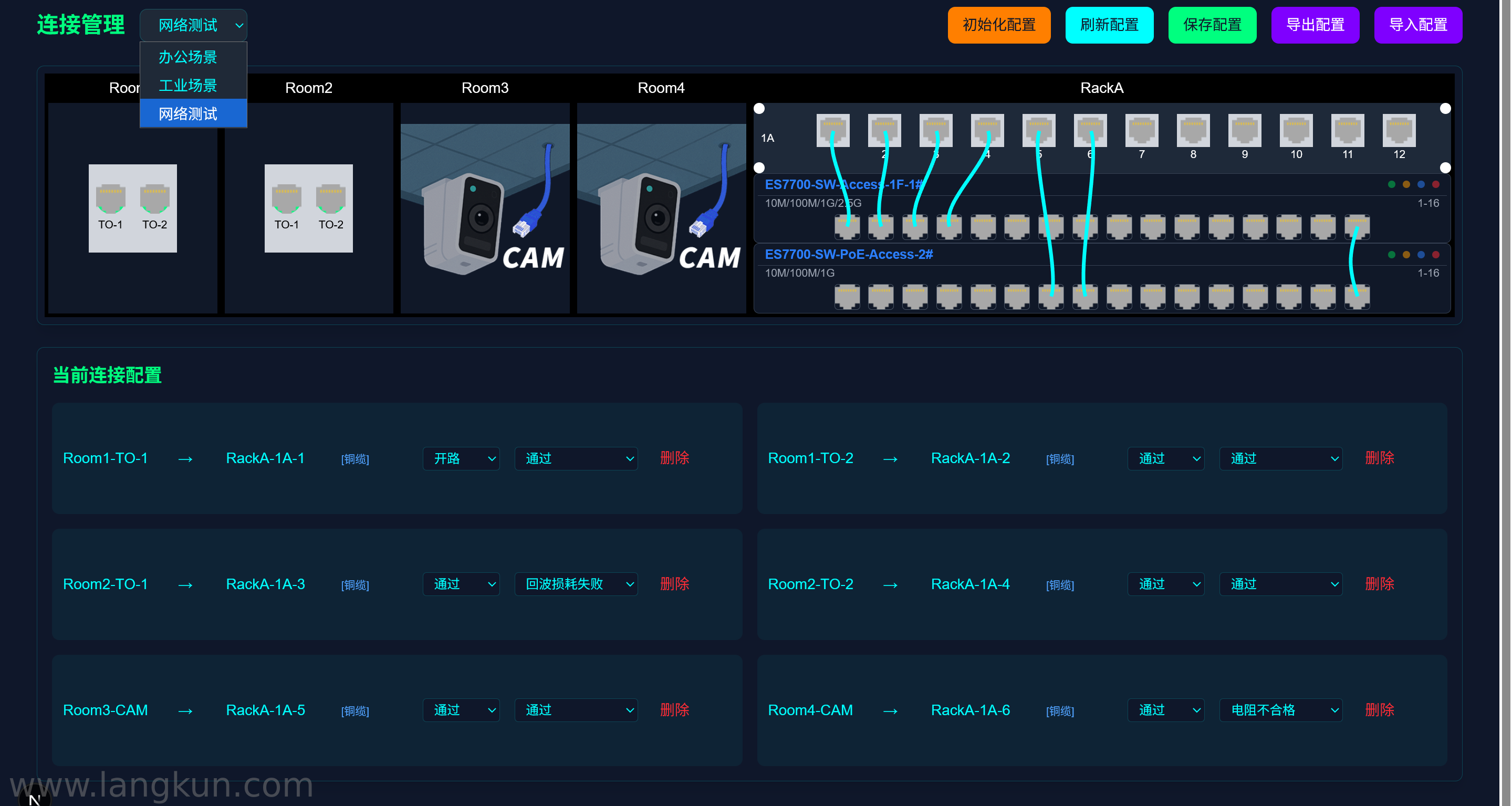This screenshot has height=806, width=1512.
Task: Select Room1 TO-1 wall outlet port
Action: click(110, 199)
